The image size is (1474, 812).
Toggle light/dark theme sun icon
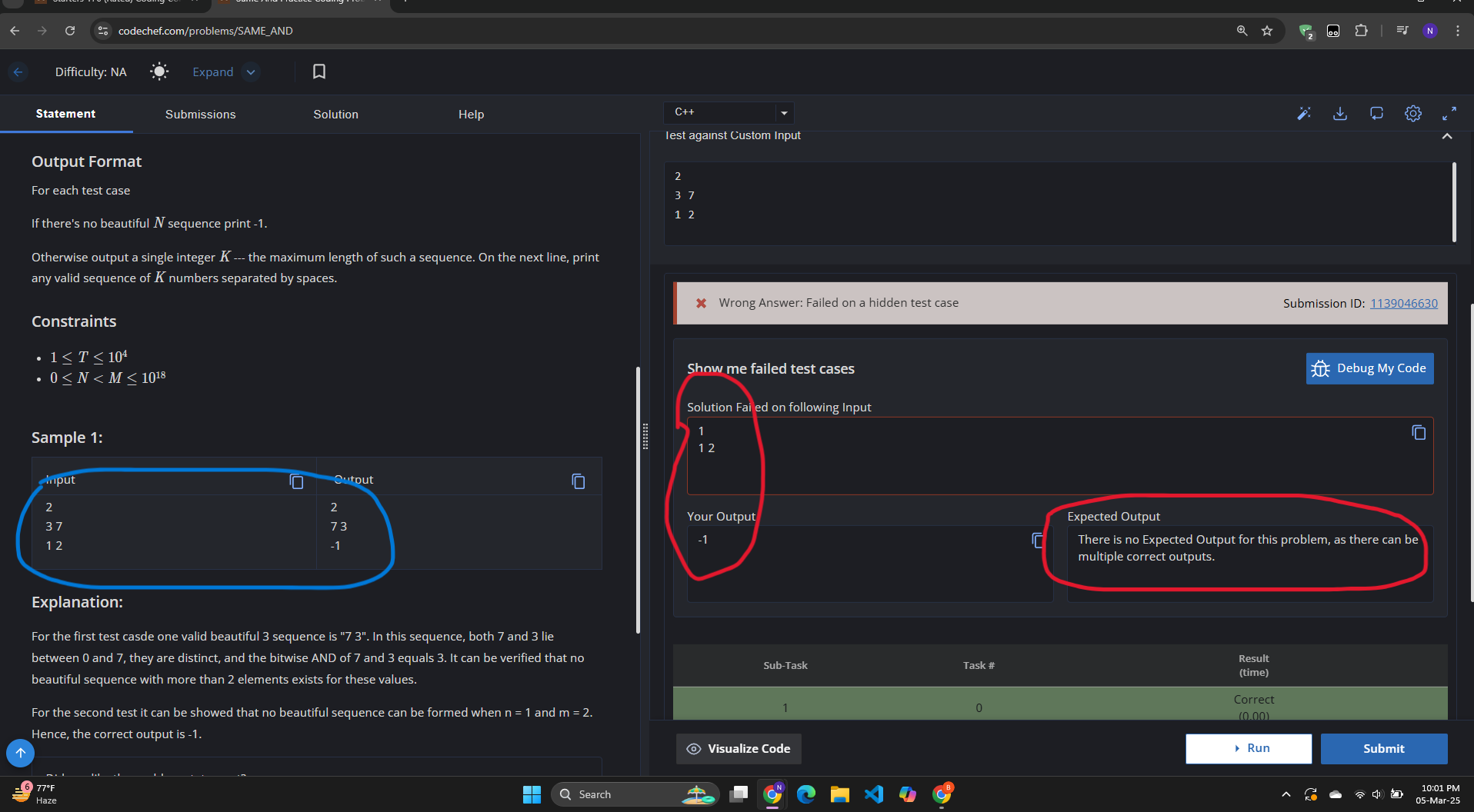click(x=159, y=72)
